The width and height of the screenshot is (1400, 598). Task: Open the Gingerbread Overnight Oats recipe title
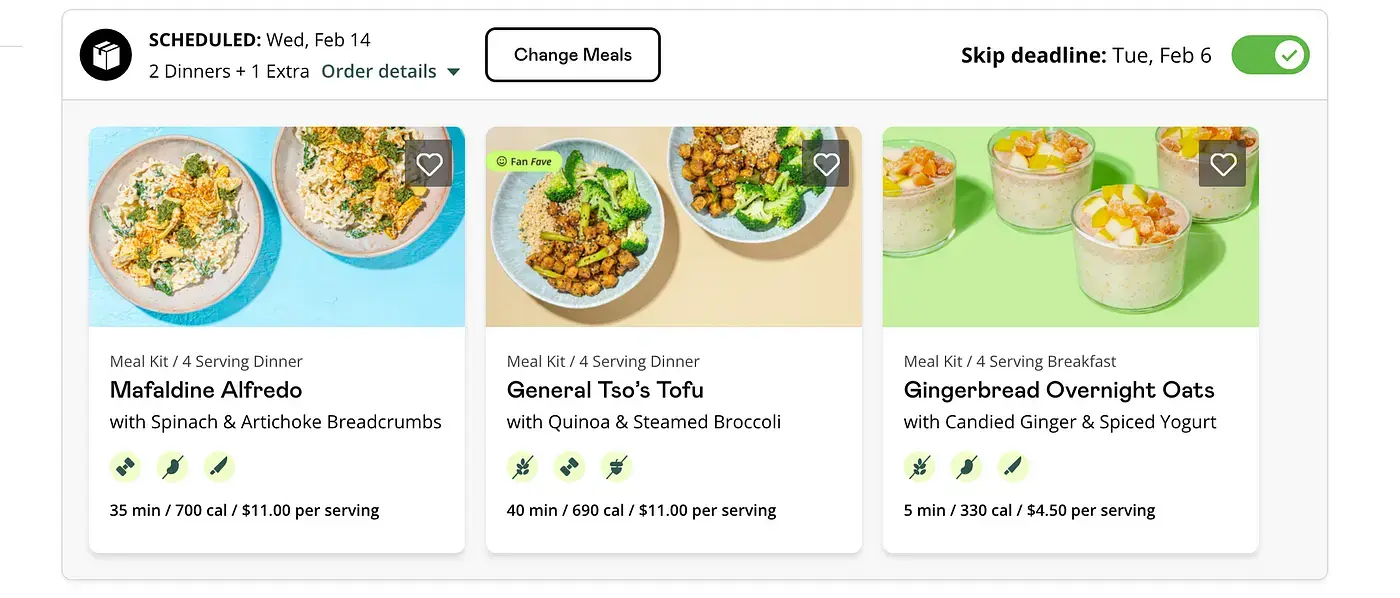1059,390
